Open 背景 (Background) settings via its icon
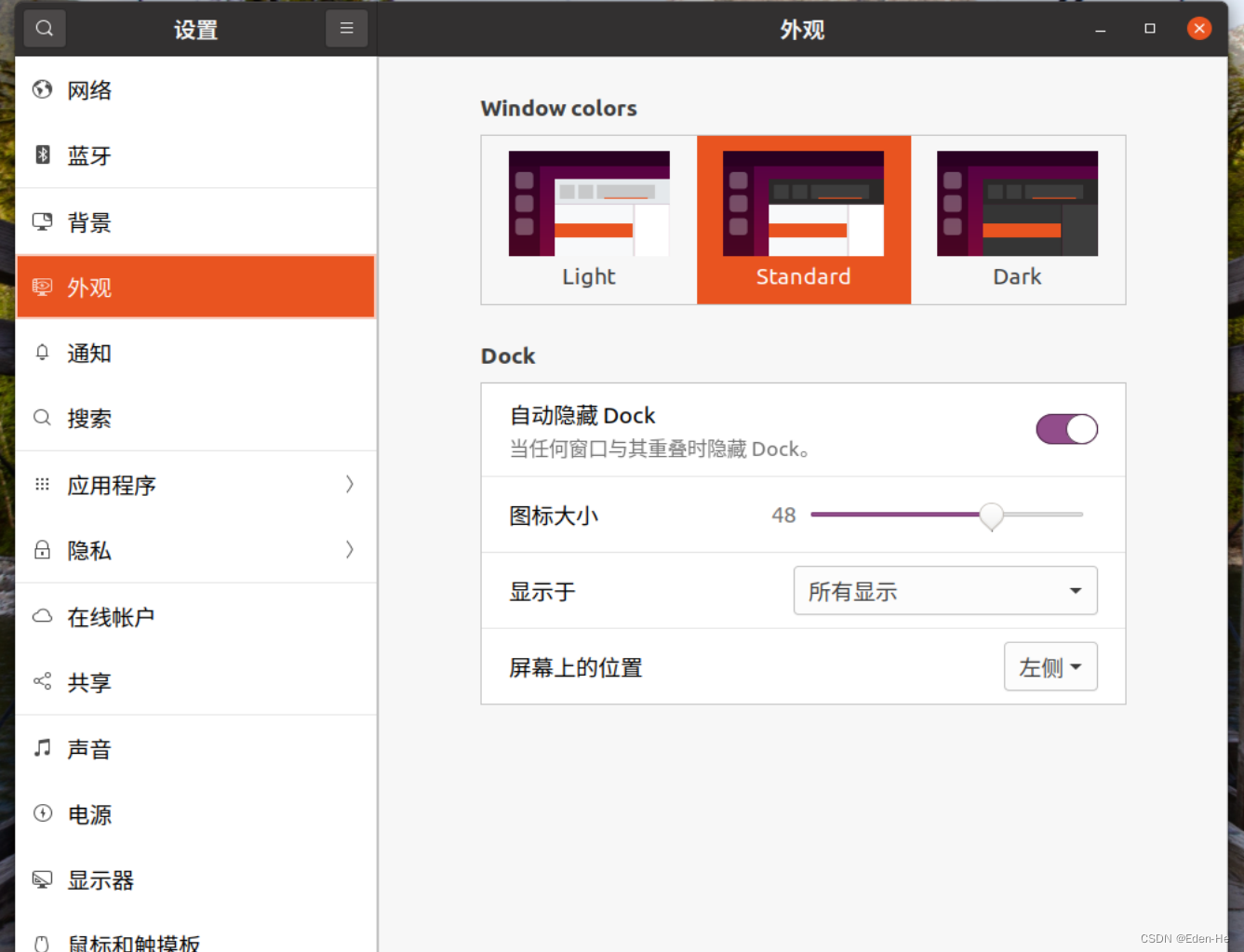1244x952 pixels. (42, 221)
